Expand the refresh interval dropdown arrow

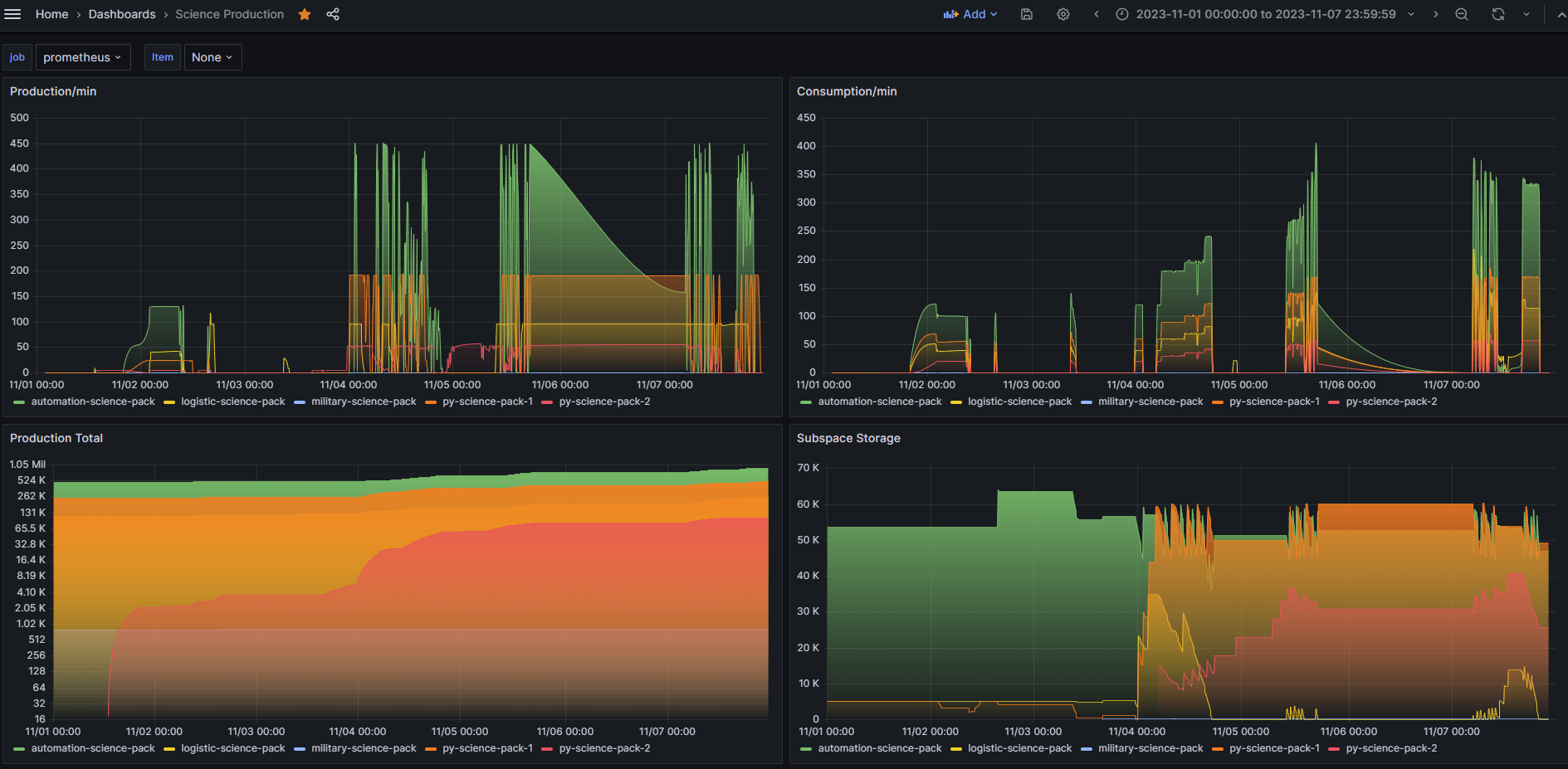[x=1526, y=14]
